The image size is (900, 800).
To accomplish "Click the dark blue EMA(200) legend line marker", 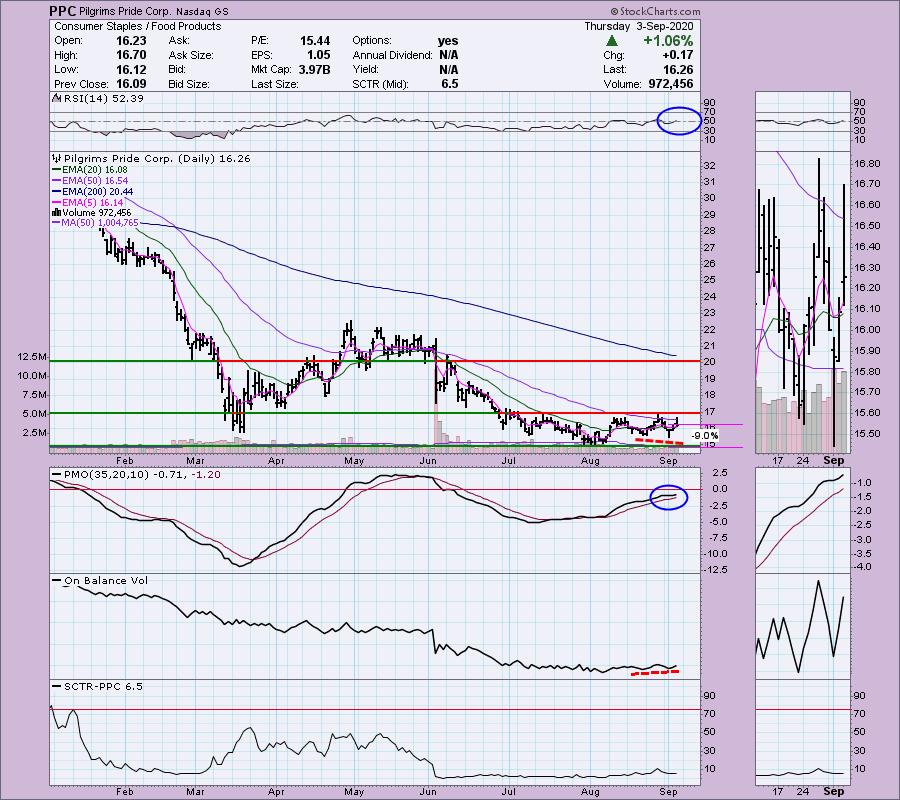I will coord(56,192).
